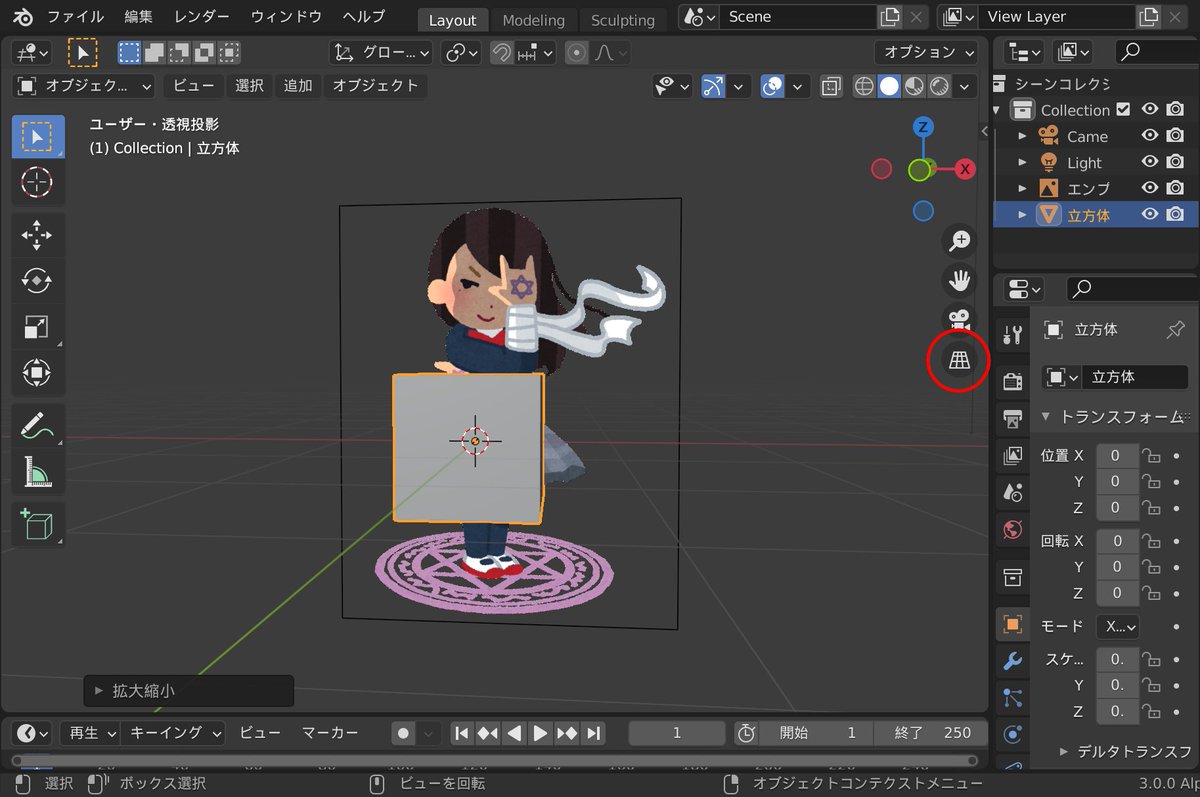This screenshot has height=797, width=1200.
Task: Open the Physics properties tab
Action: click(1013, 735)
